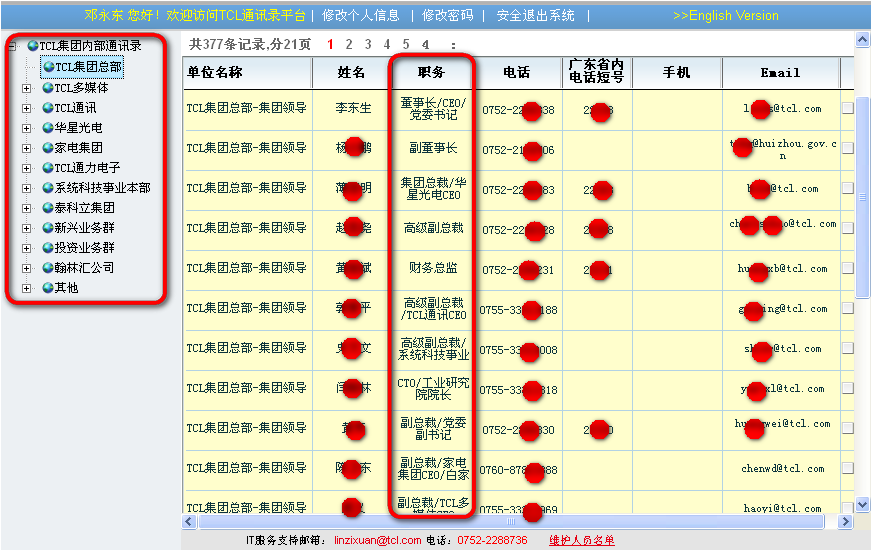
Task: Click globe icon beside 华星光电
Action: 48,128
